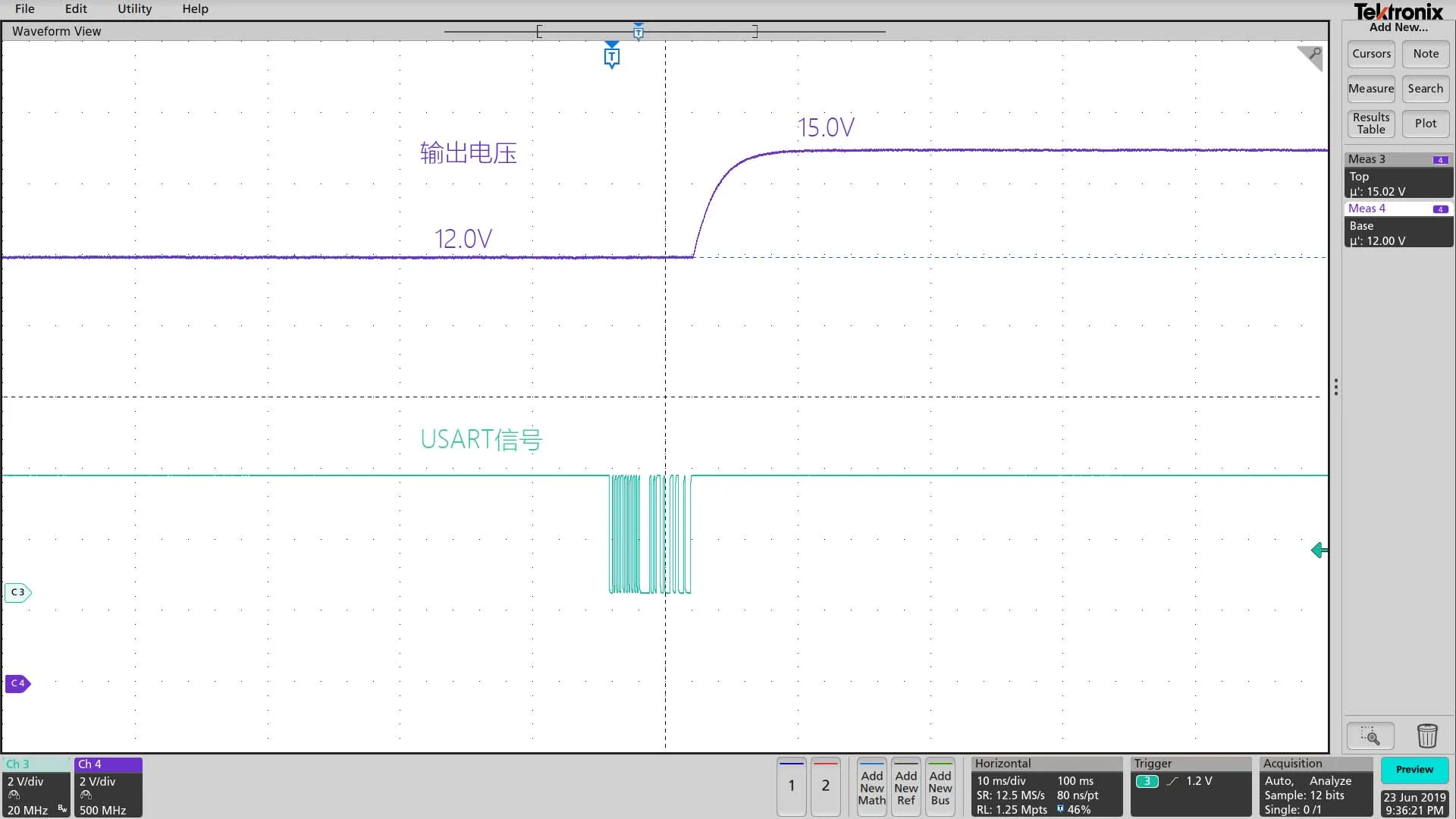The height and width of the screenshot is (819, 1456).
Task: Select the C4 channel handle marker
Action: coord(18,683)
